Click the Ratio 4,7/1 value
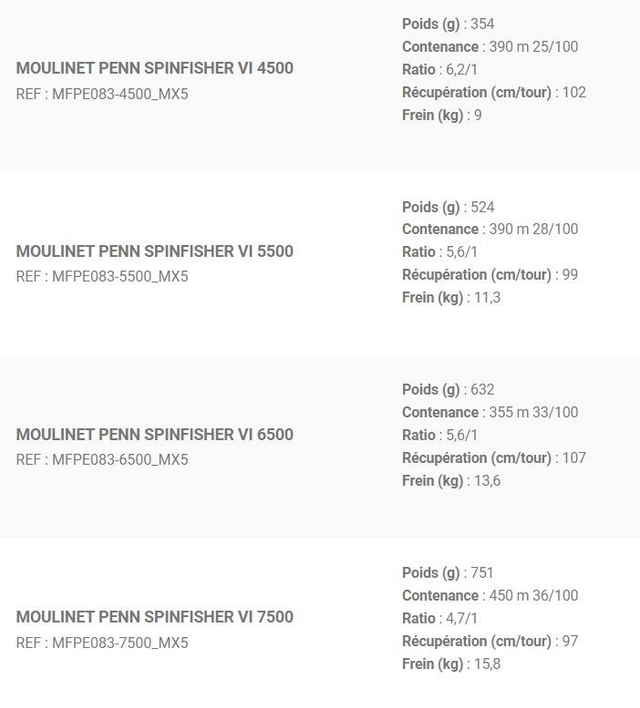 [x=440, y=619]
